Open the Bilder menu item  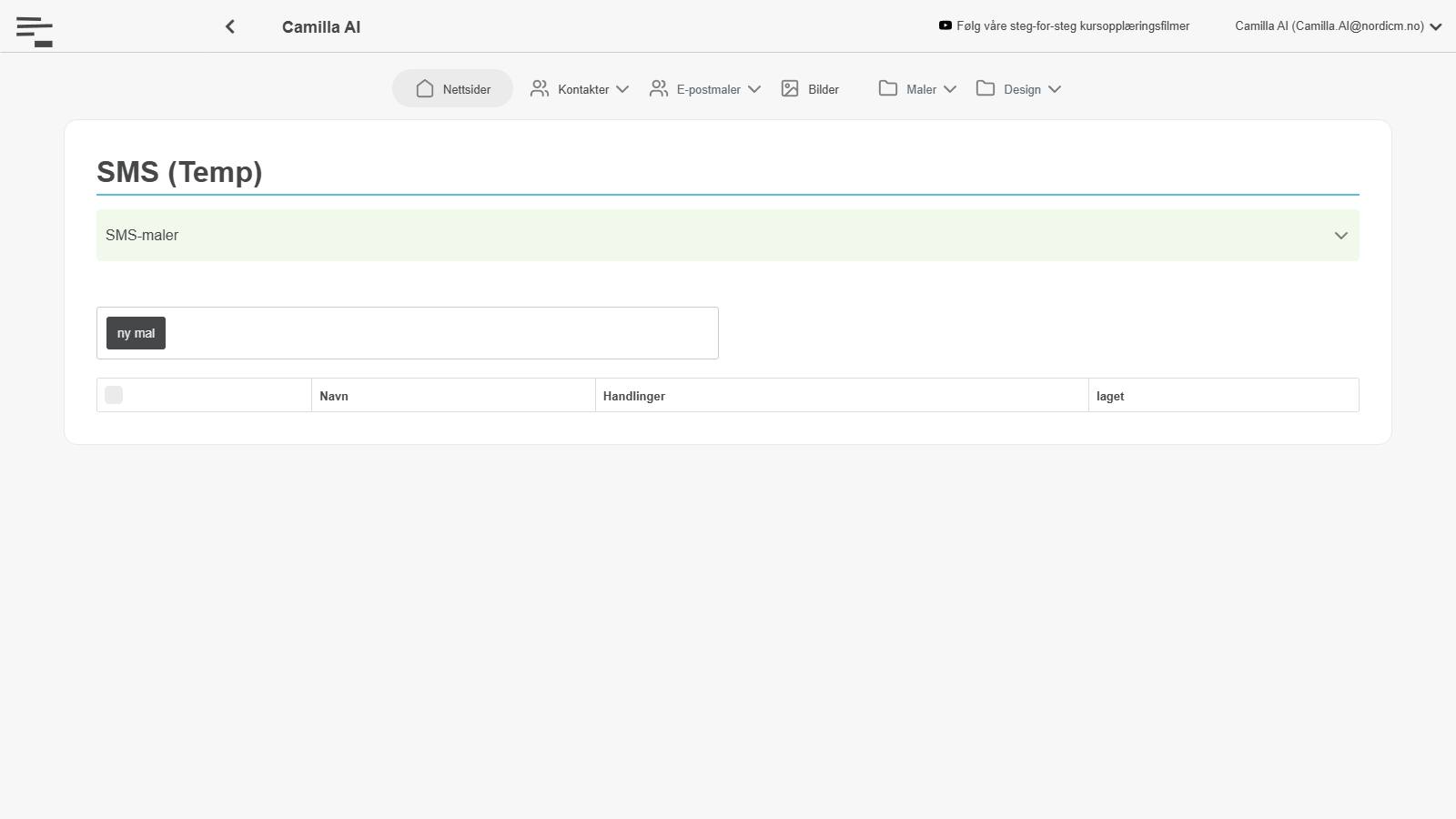click(810, 88)
